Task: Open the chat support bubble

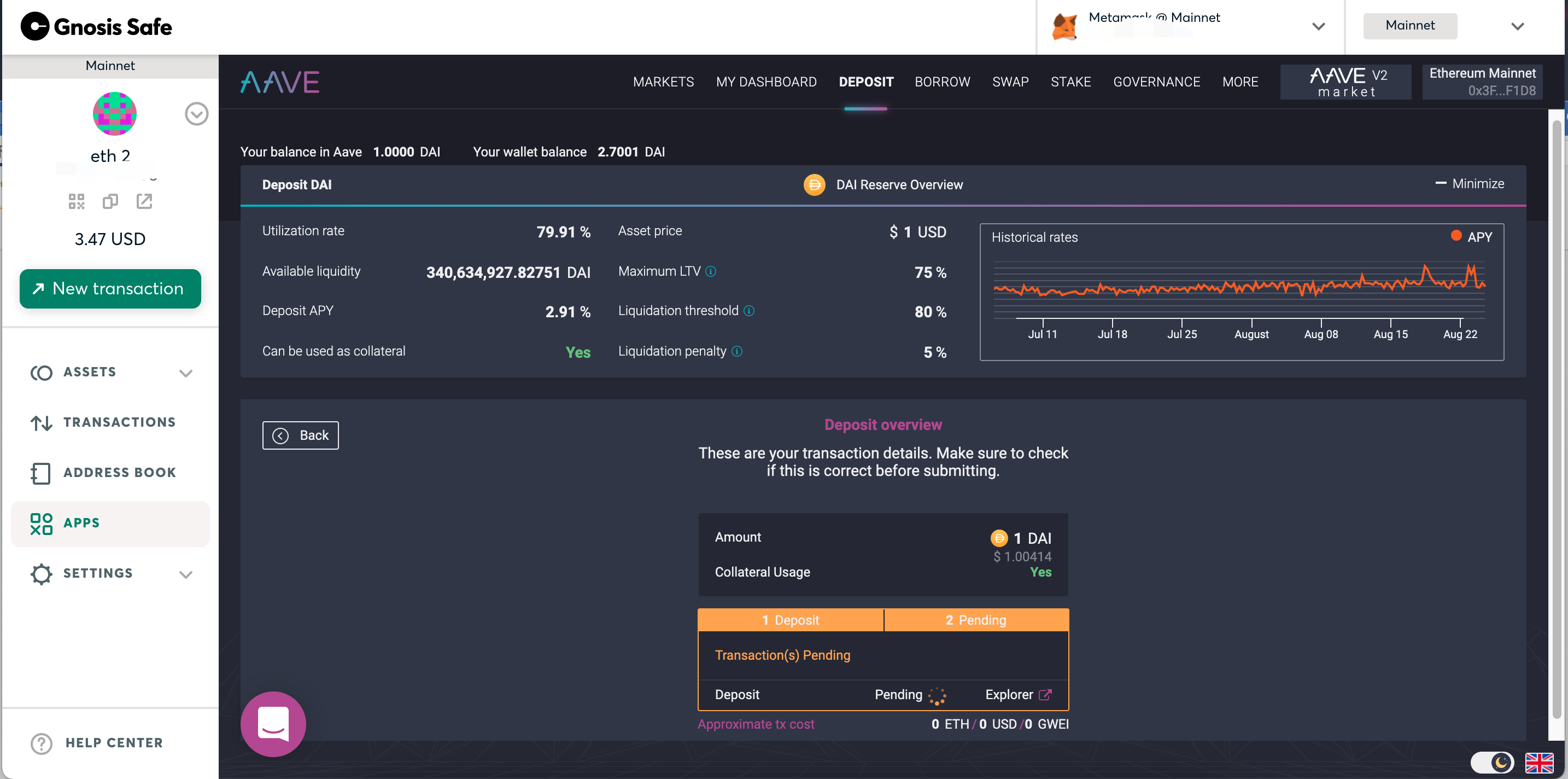Action: (273, 724)
